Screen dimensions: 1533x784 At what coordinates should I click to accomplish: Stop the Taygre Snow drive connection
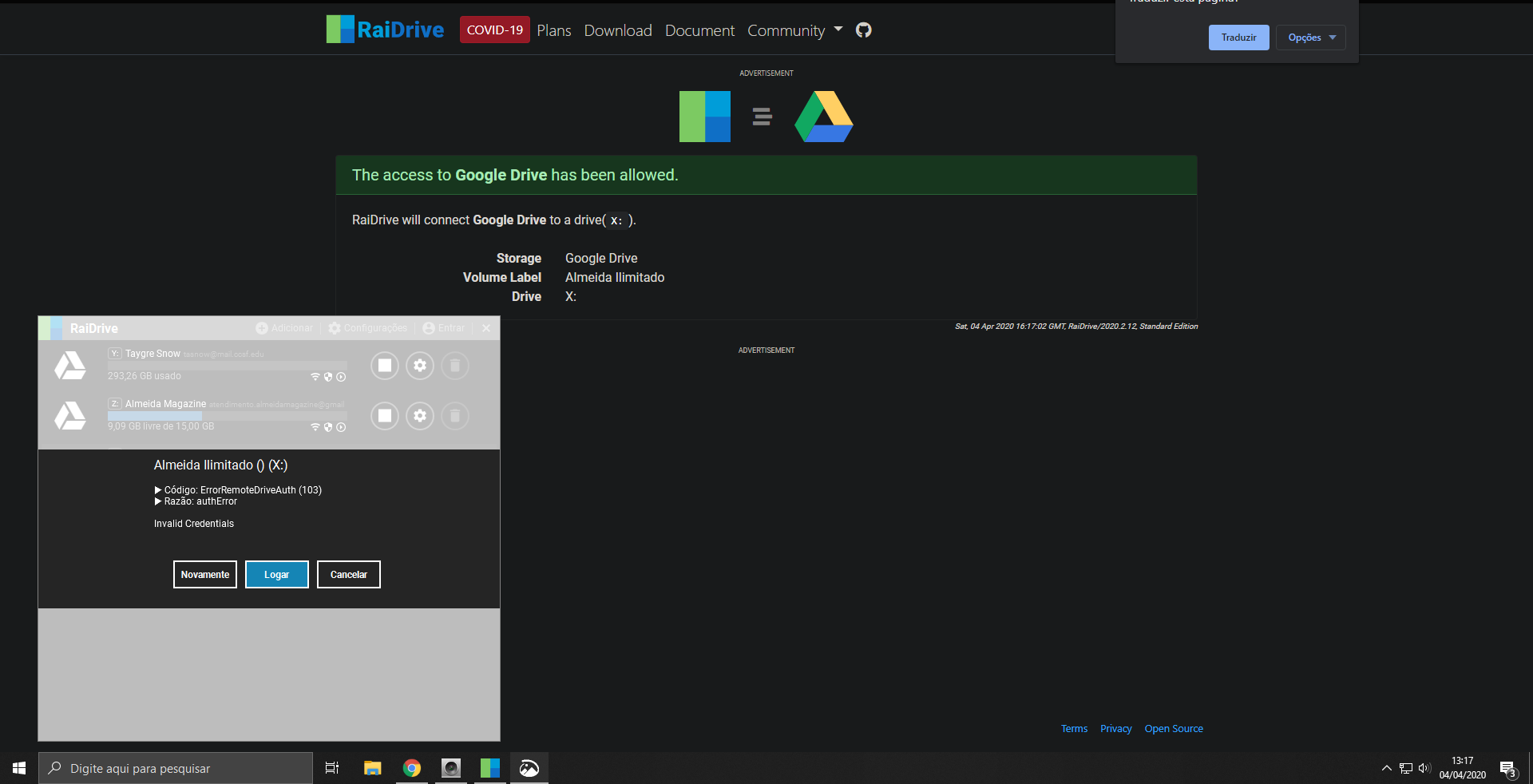(x=385, y=366)
